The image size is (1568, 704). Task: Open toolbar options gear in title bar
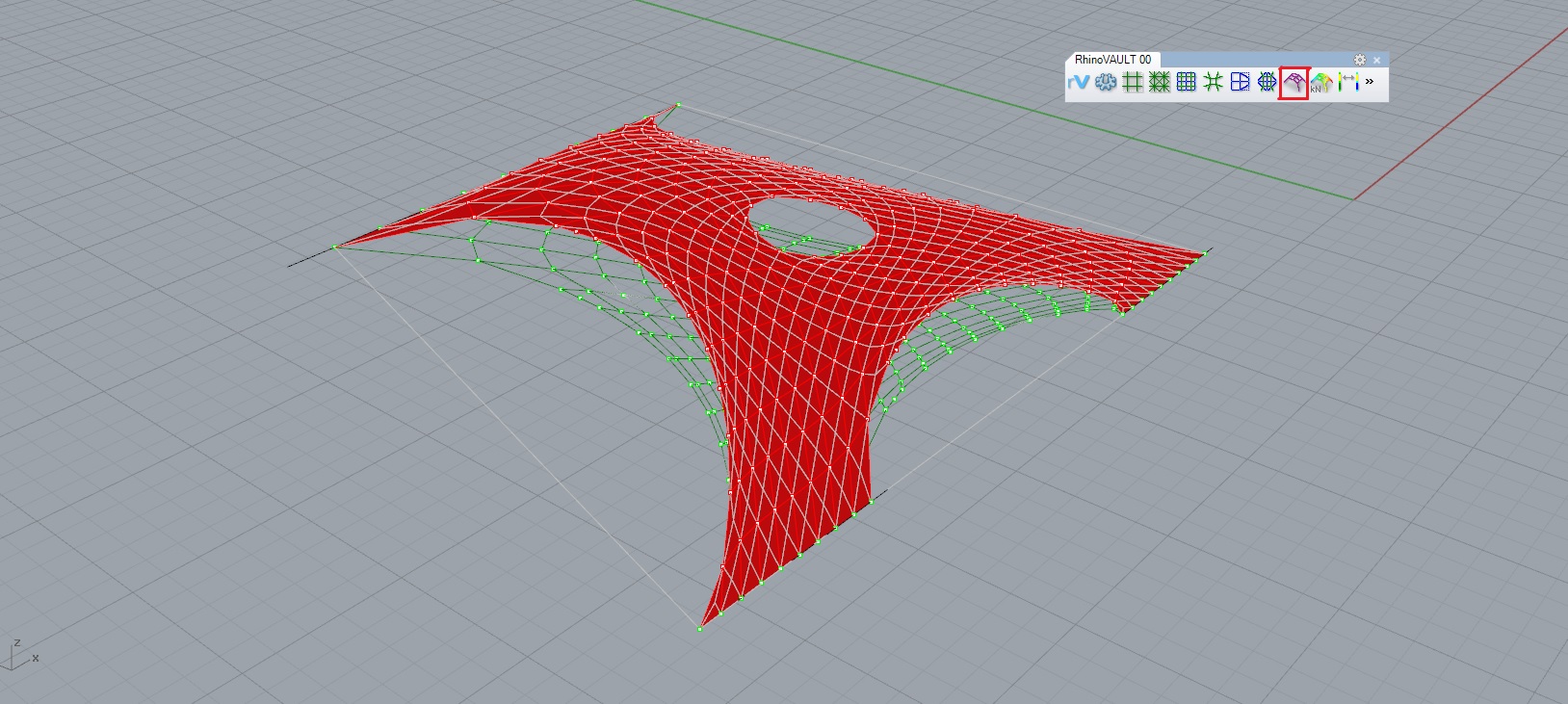pyautogui.click(x=1360, y=60)
